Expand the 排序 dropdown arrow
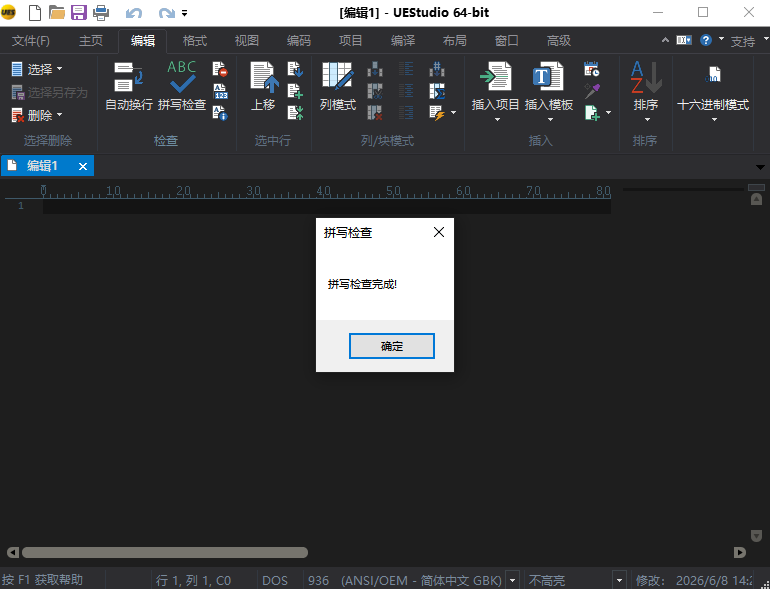 (646, 119)
